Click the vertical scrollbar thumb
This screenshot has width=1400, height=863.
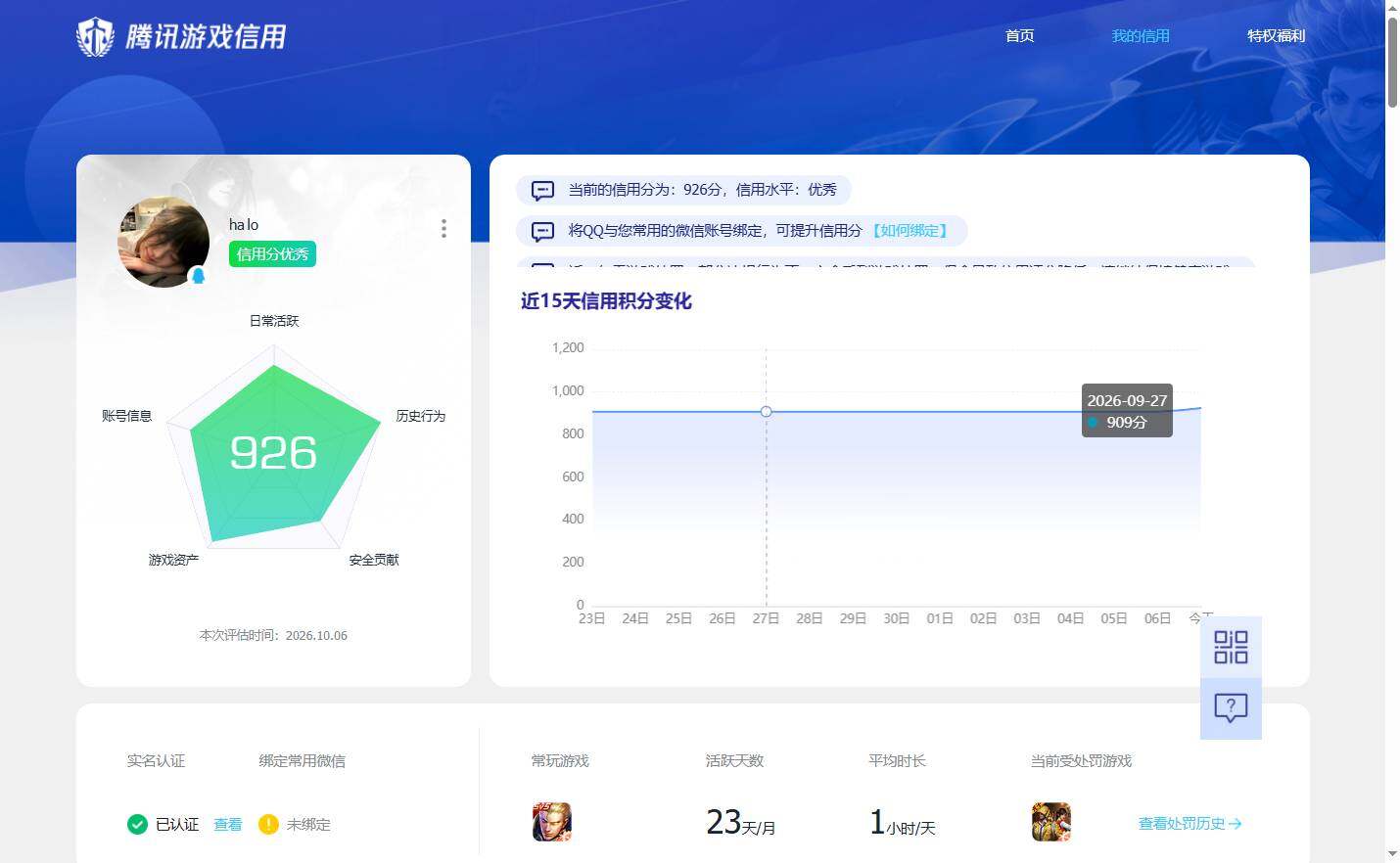[x=1392, y=62]
